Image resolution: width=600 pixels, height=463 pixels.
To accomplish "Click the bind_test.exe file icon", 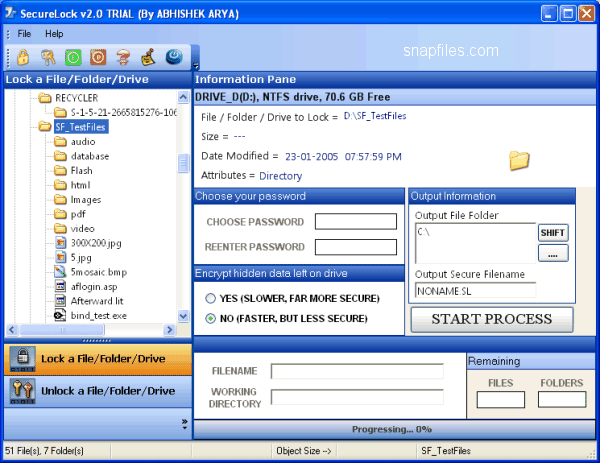I will click(60, 315).
